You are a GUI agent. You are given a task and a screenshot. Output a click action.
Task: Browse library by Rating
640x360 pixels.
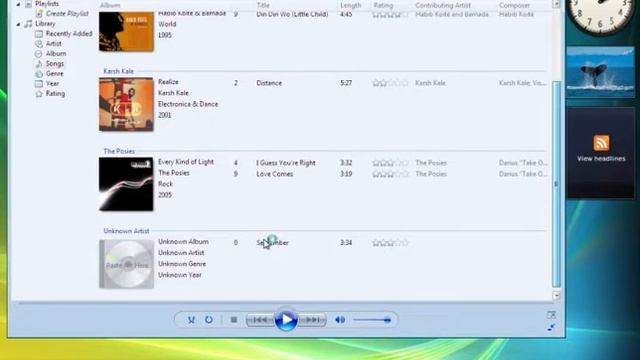coord(55,93)
